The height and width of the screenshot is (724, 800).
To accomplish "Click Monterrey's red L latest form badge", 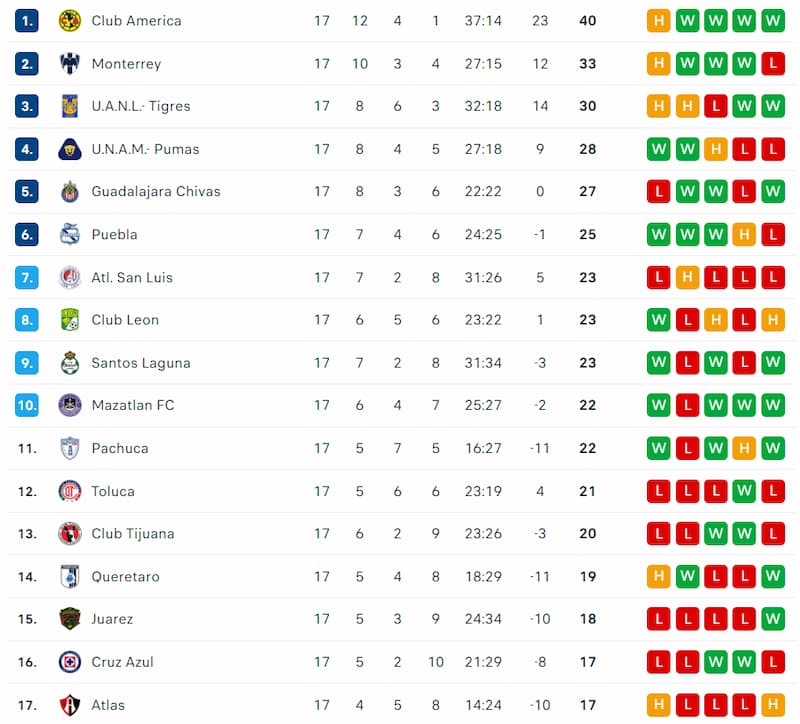I will click(772, 64).
